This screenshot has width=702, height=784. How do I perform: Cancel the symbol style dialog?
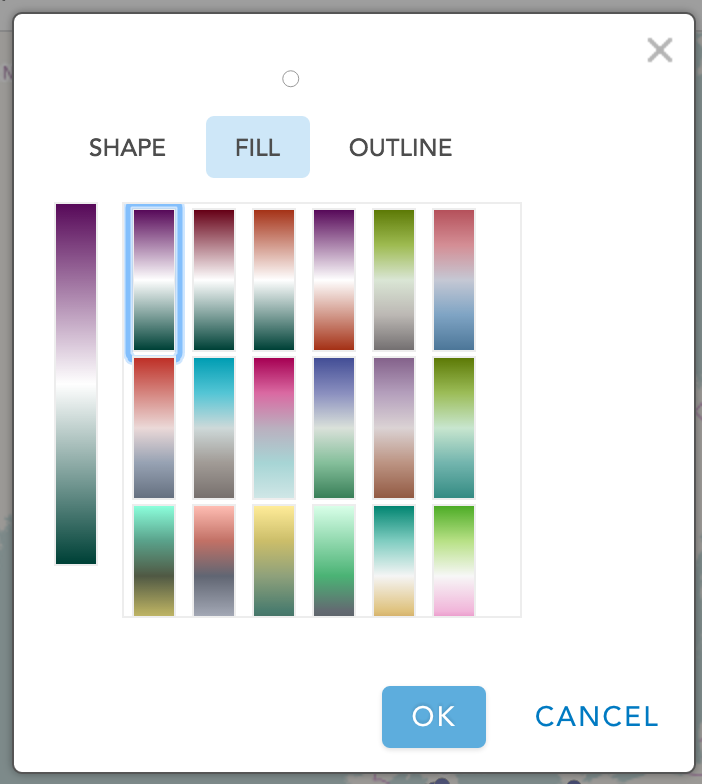[x=596, y=716]
